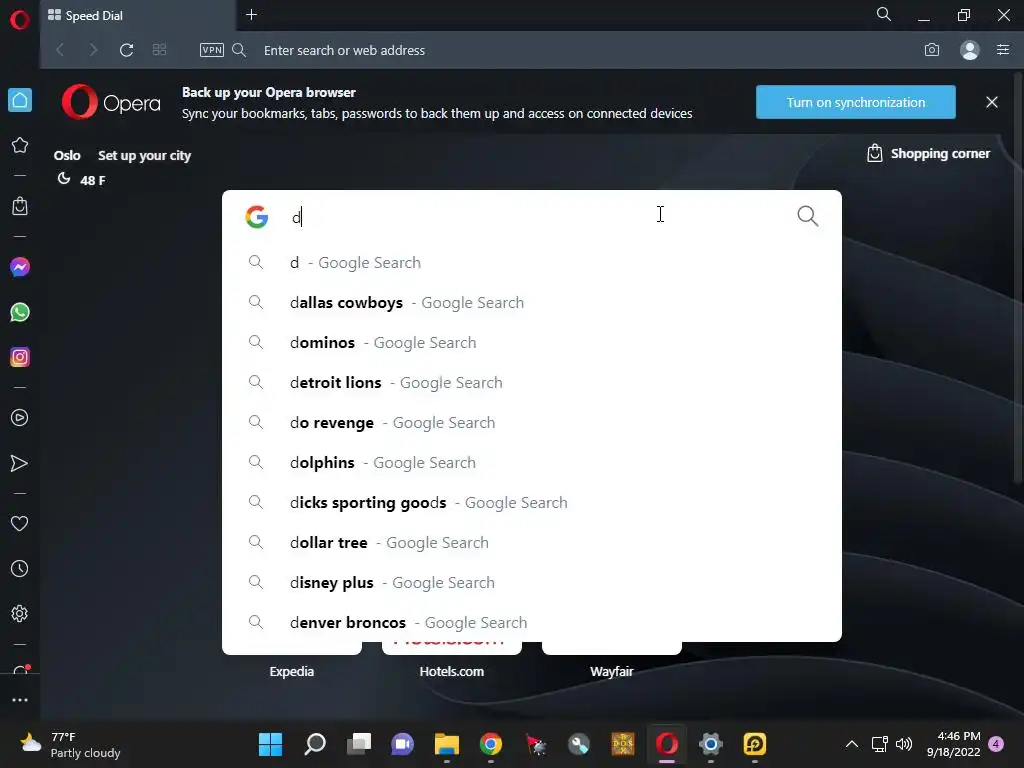Select dollar tree suggestion

click(x=532, y=543)
